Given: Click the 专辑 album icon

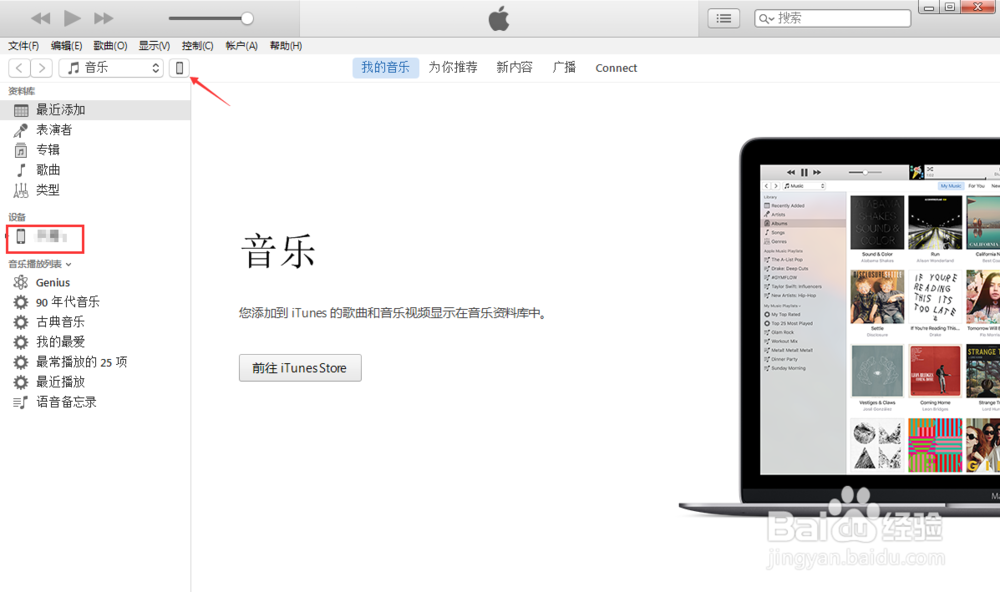Looking at the screenshot, I should [x=21, y=150].
